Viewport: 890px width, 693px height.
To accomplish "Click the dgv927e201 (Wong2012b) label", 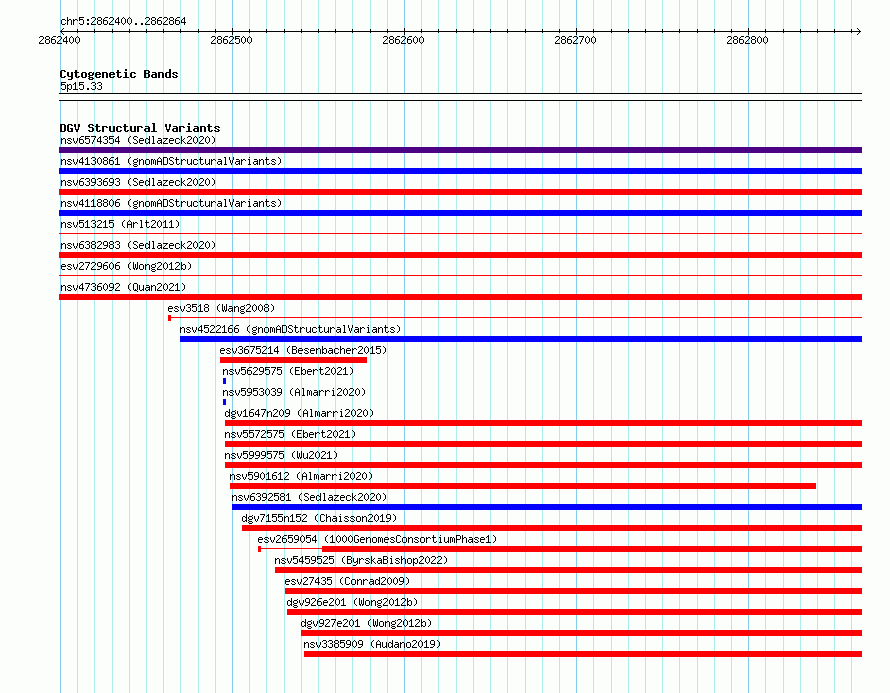I will pyautogui.click(x=366, y=623).
